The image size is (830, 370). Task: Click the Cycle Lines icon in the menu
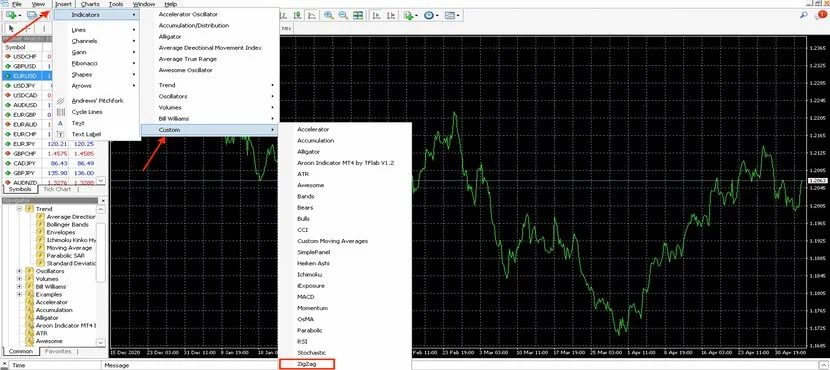(61, 112)
